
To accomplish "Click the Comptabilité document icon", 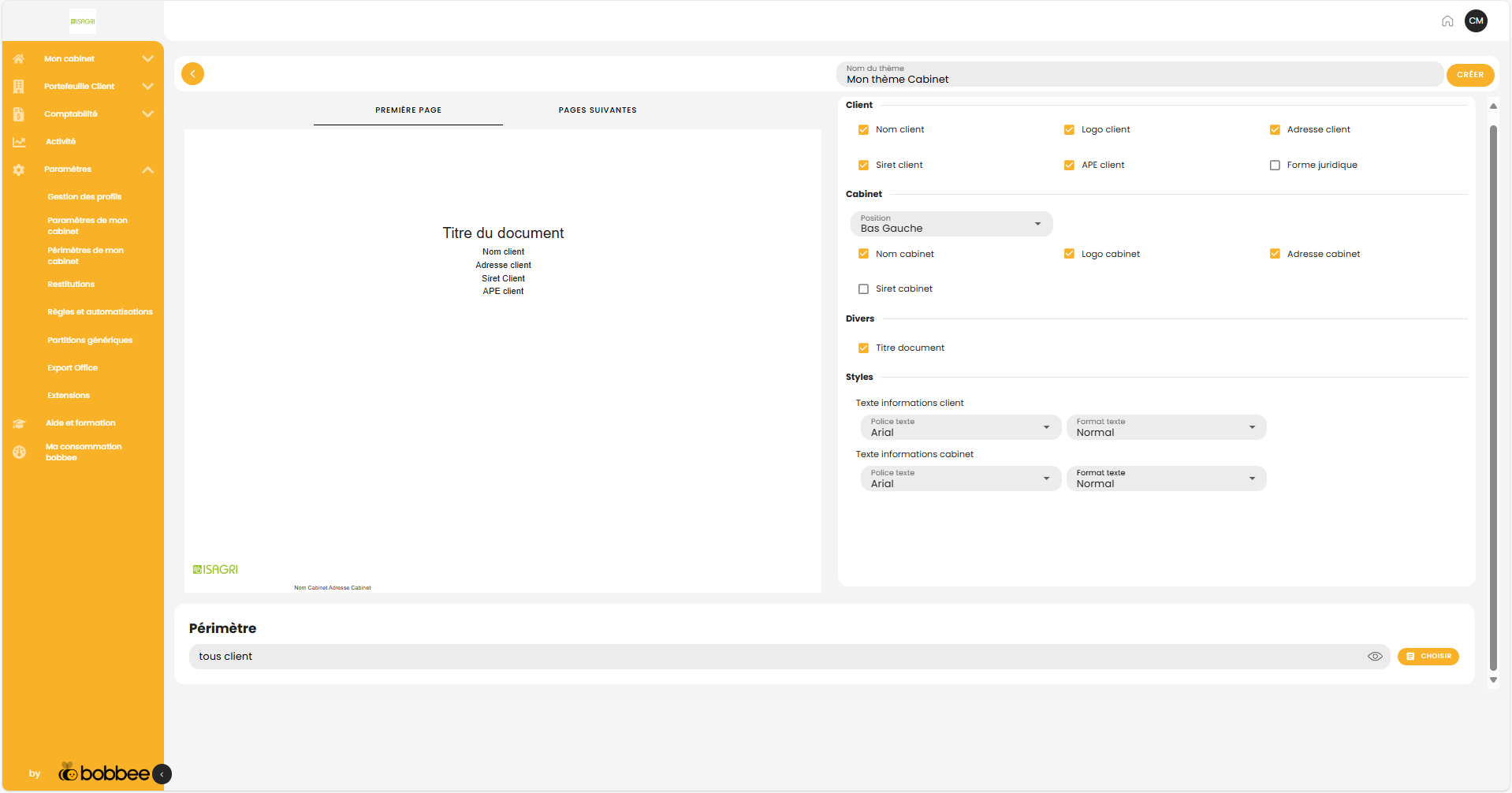I will coord(19,114).
